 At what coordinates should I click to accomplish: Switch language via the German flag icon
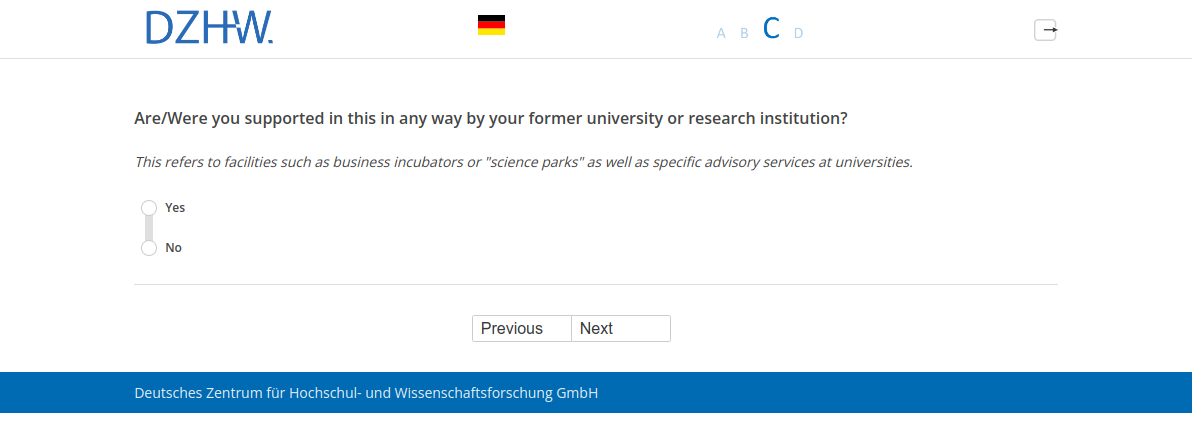pos(491,26)
